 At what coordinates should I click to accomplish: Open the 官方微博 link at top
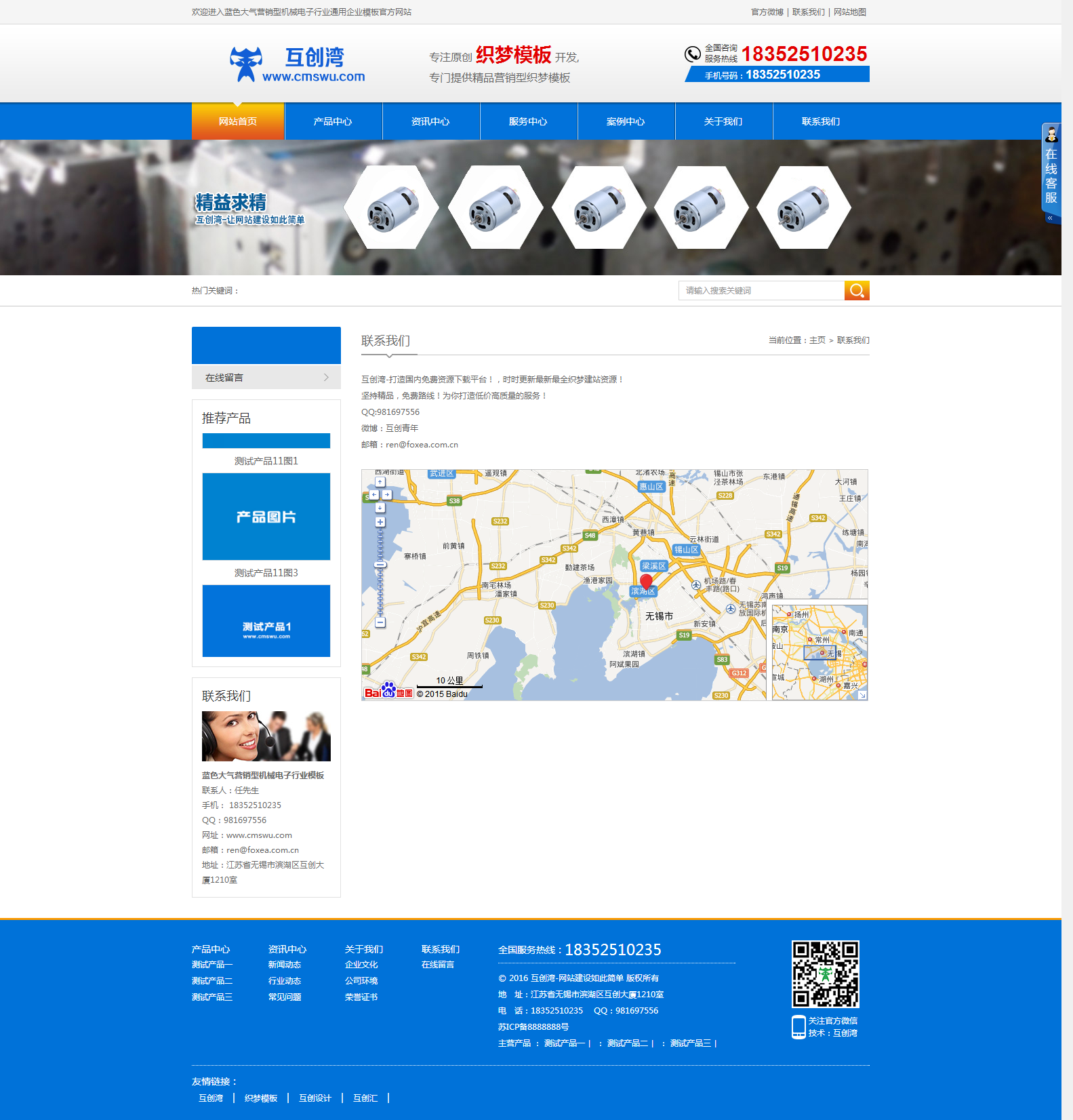click(767, 12)
